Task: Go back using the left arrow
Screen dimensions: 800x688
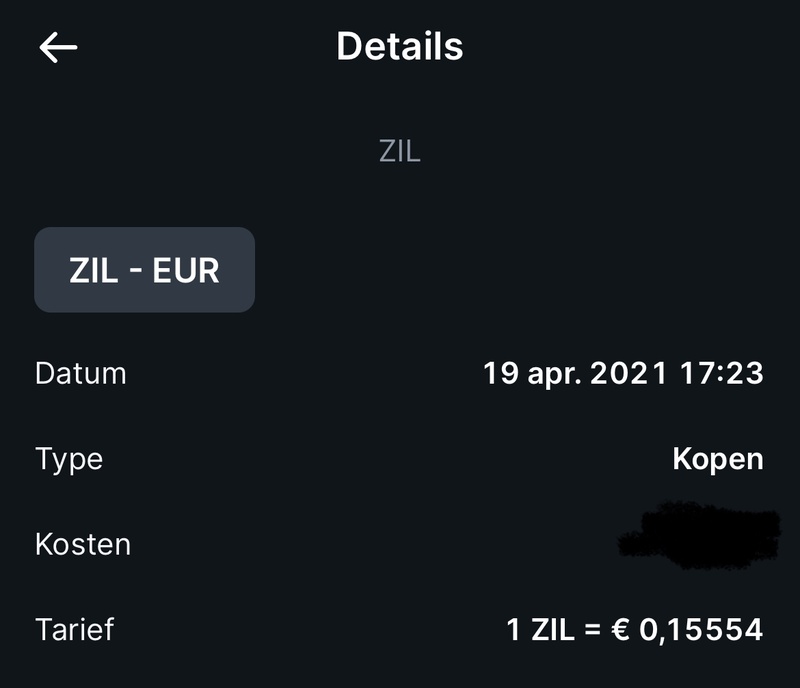Action: (58, 47)
